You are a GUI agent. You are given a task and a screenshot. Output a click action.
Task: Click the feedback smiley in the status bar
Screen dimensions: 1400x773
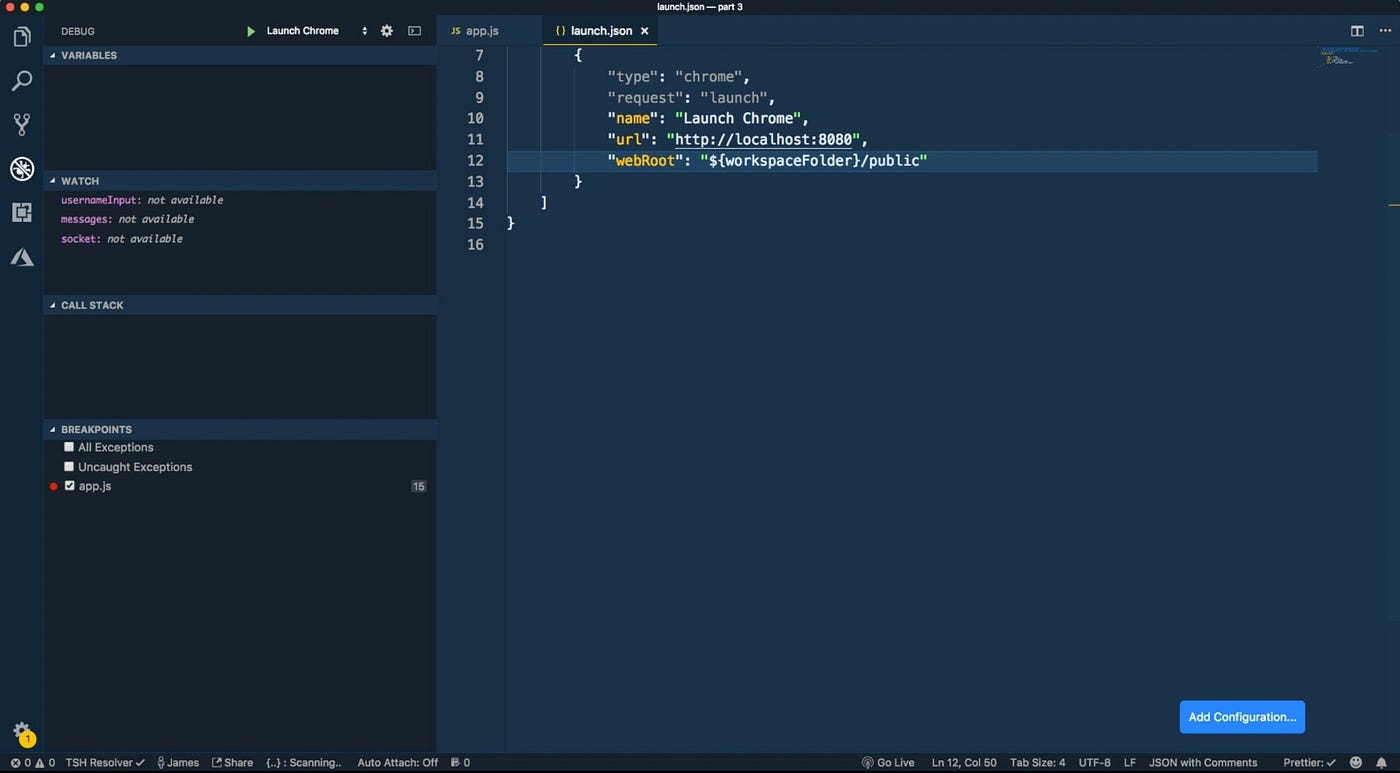[x=1356, y=763]
